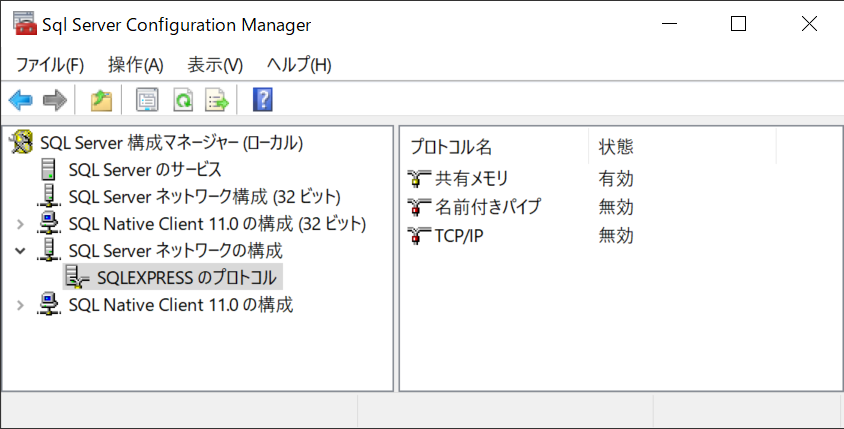Open the 操作(A) menu

[135, 65]
